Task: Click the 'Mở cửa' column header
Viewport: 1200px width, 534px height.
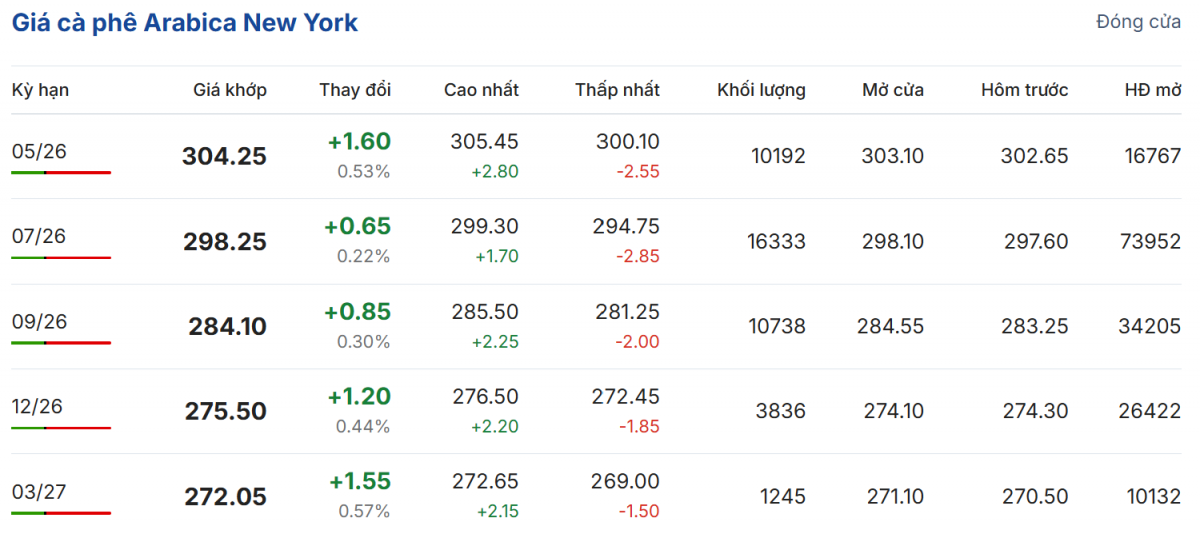Action: [x=893, y=90]
